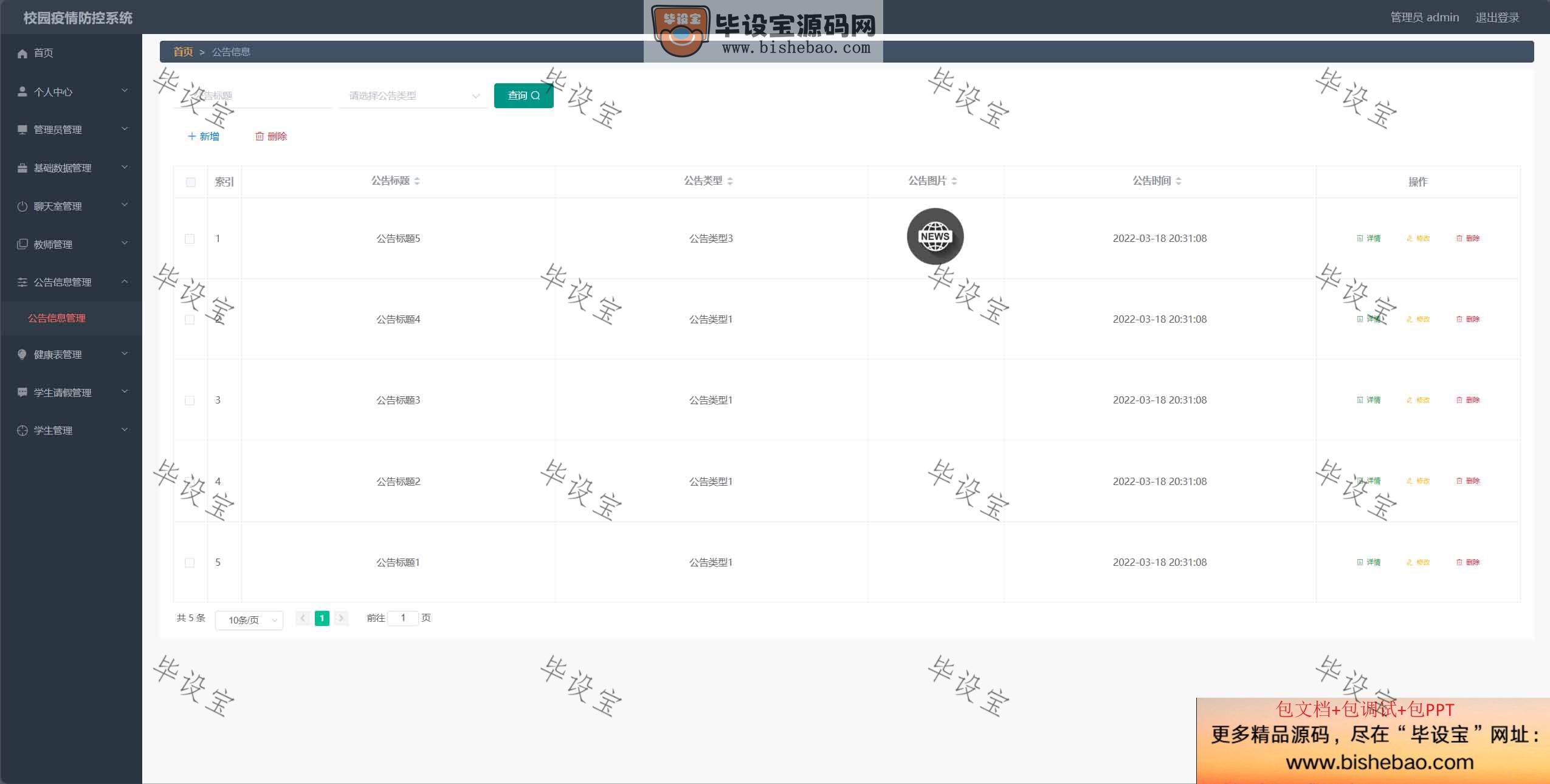
Task: Click the sort arrows on 公告标题 column
Action: click(x=417, y=181)
